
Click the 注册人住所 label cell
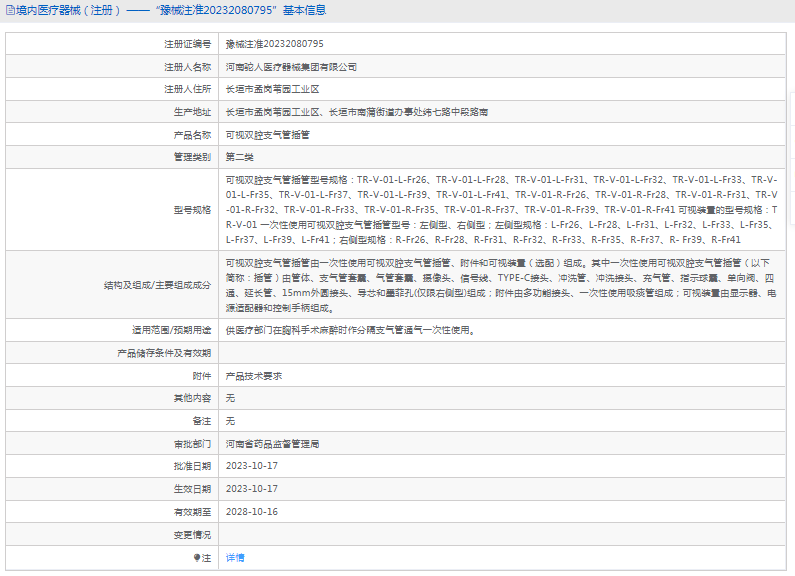[x=112, y=89]
